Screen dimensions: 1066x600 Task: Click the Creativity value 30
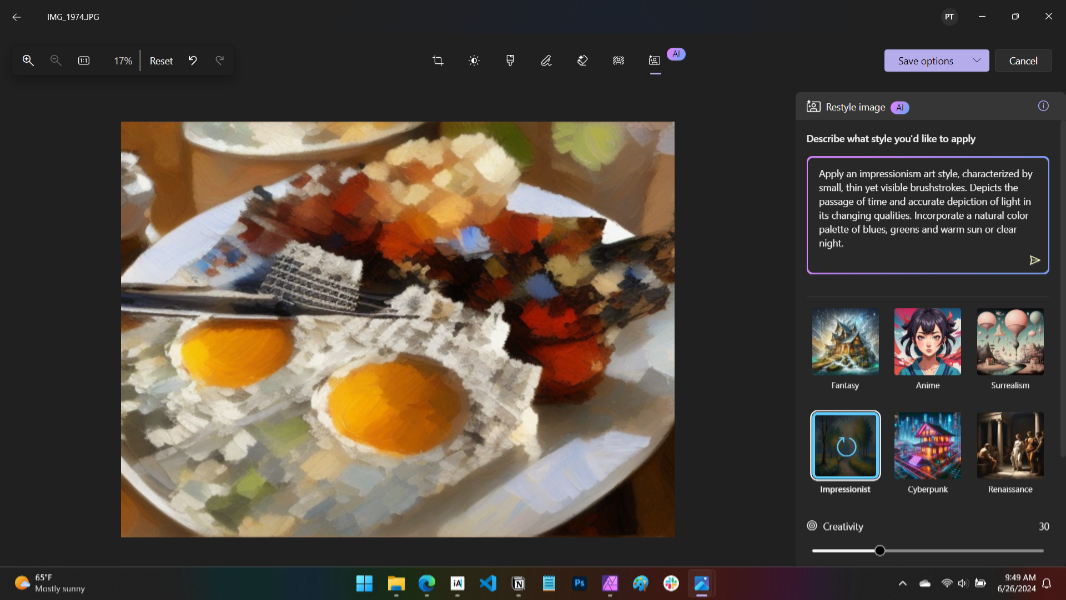point(1044,527)
